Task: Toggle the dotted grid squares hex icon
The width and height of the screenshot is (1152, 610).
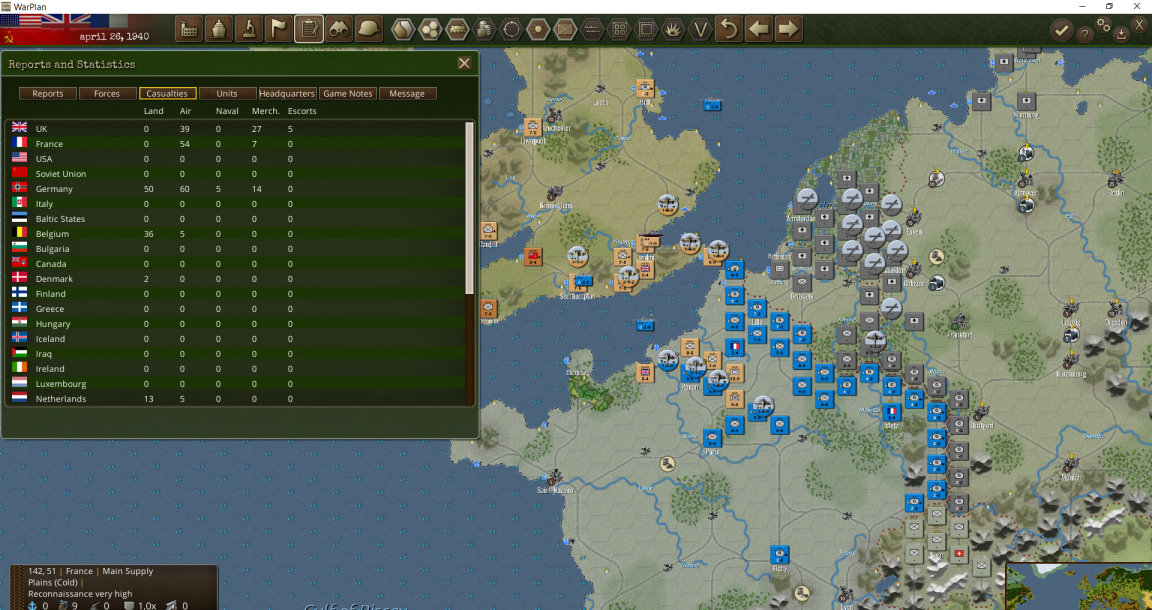Action: pos(619,29)
